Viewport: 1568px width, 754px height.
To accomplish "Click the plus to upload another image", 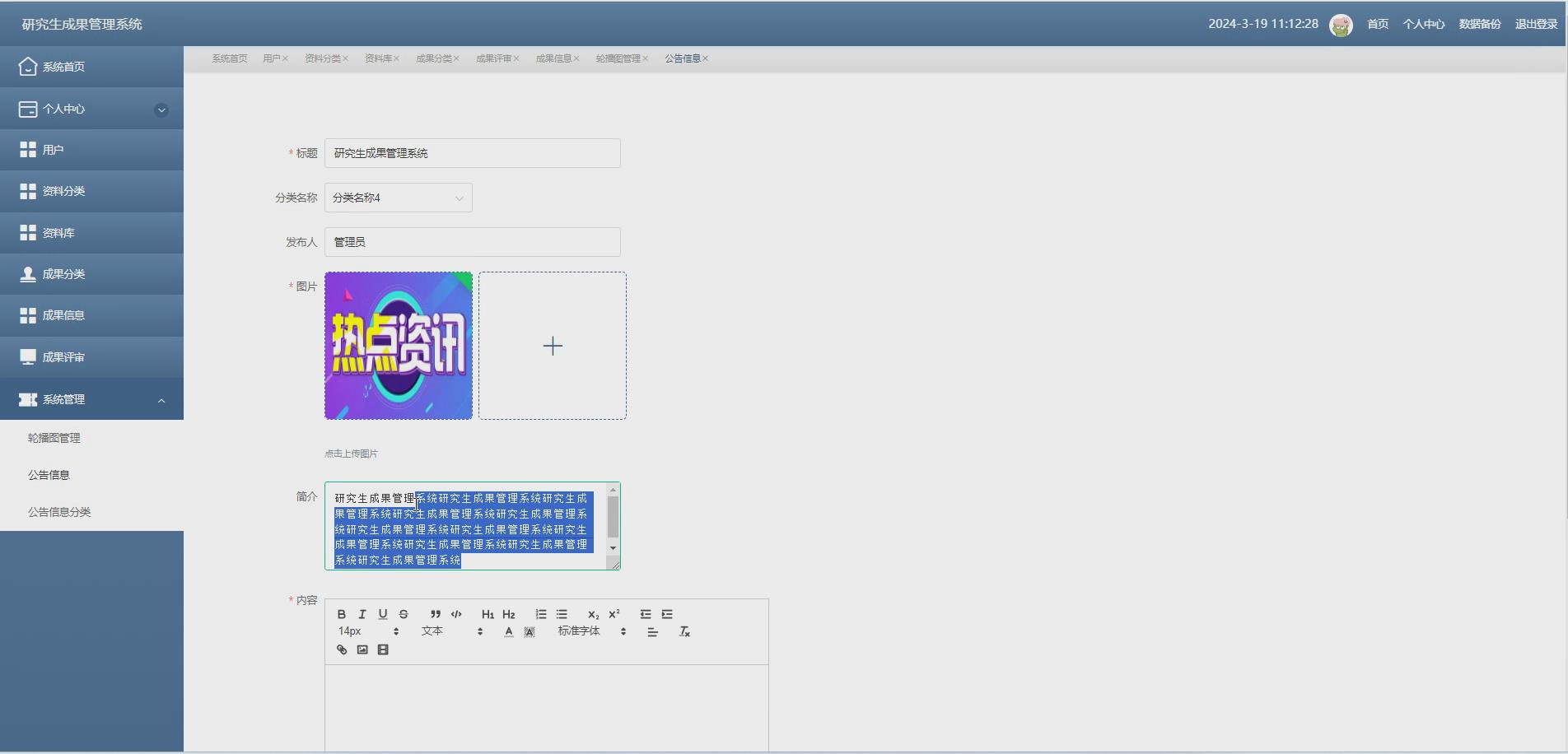I will (x=553, y=346).
